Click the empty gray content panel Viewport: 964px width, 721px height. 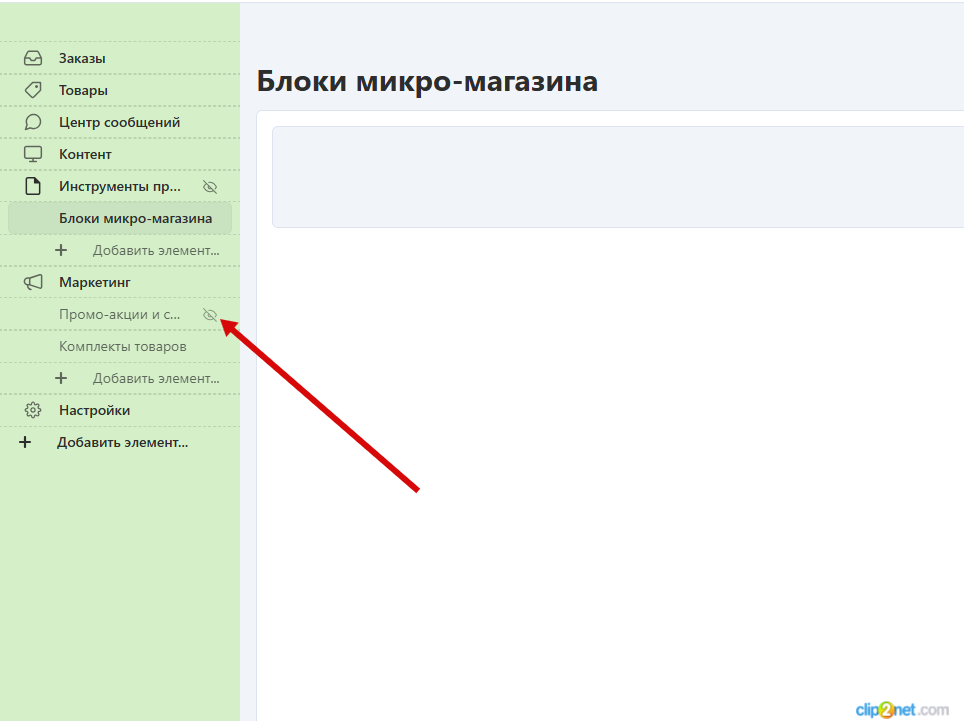click(x=617, y=177)
